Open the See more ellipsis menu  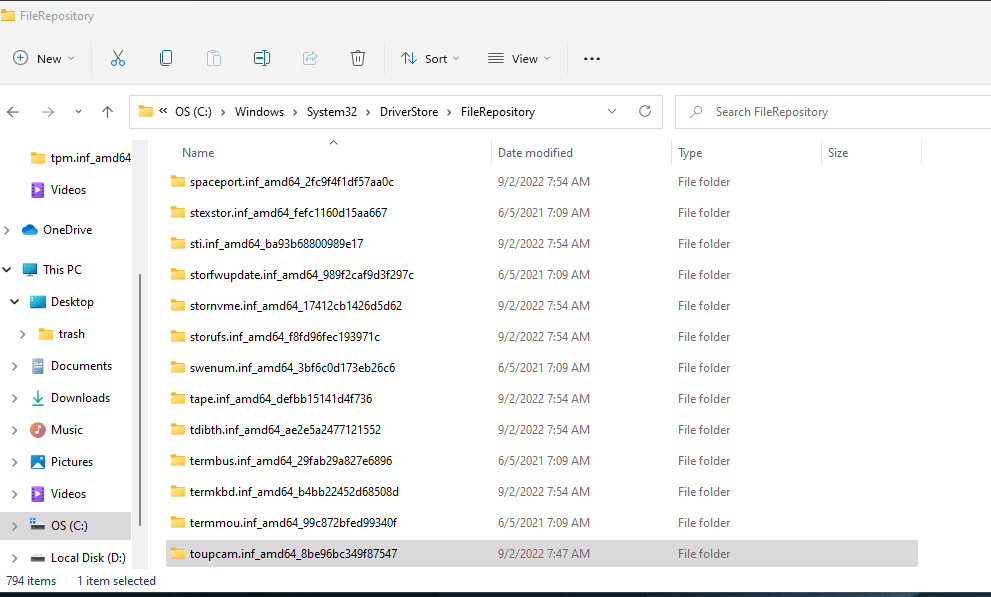592,59
